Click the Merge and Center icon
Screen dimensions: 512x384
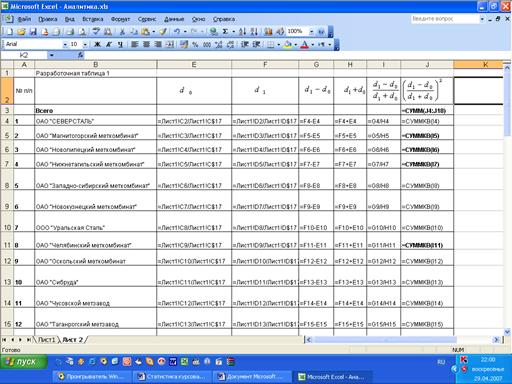pyautogui.click(x=170, y=44)
